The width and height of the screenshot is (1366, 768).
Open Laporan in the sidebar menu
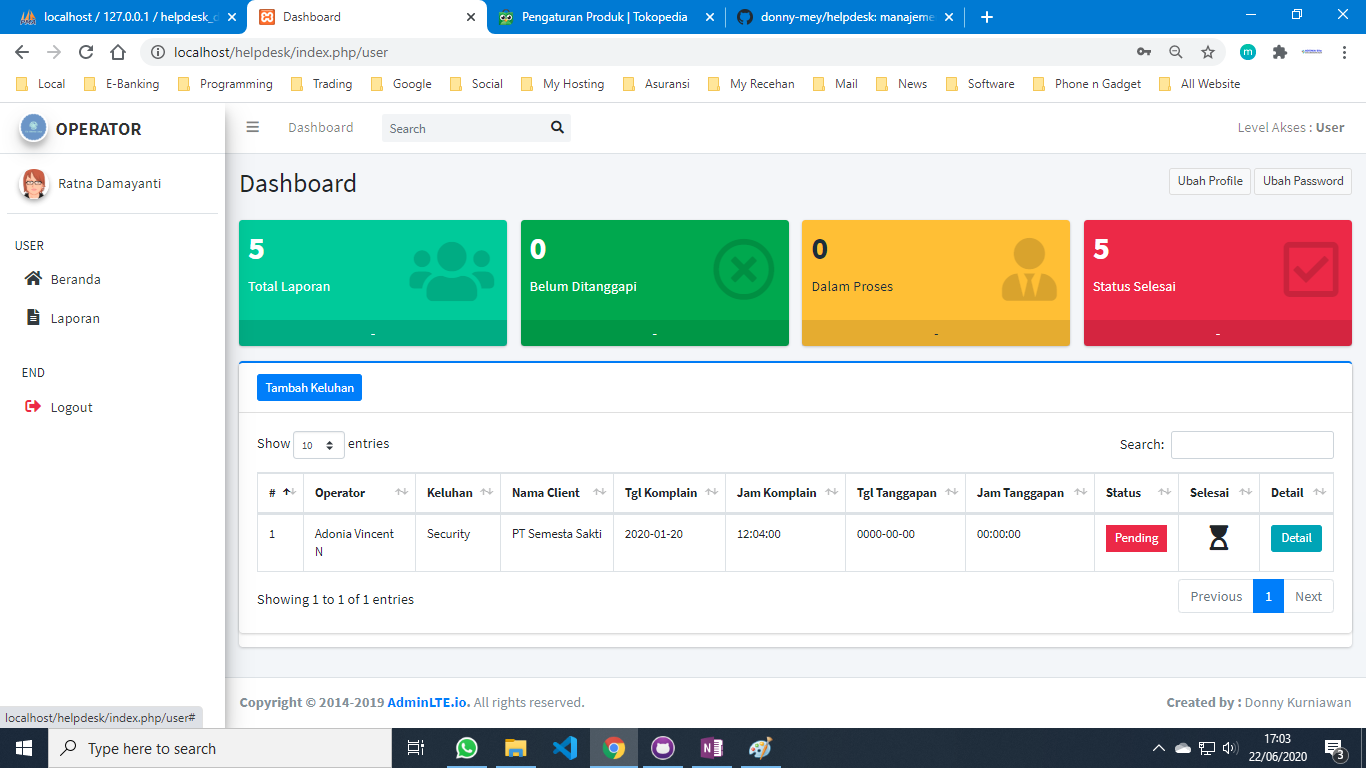[x=75, y=318]
